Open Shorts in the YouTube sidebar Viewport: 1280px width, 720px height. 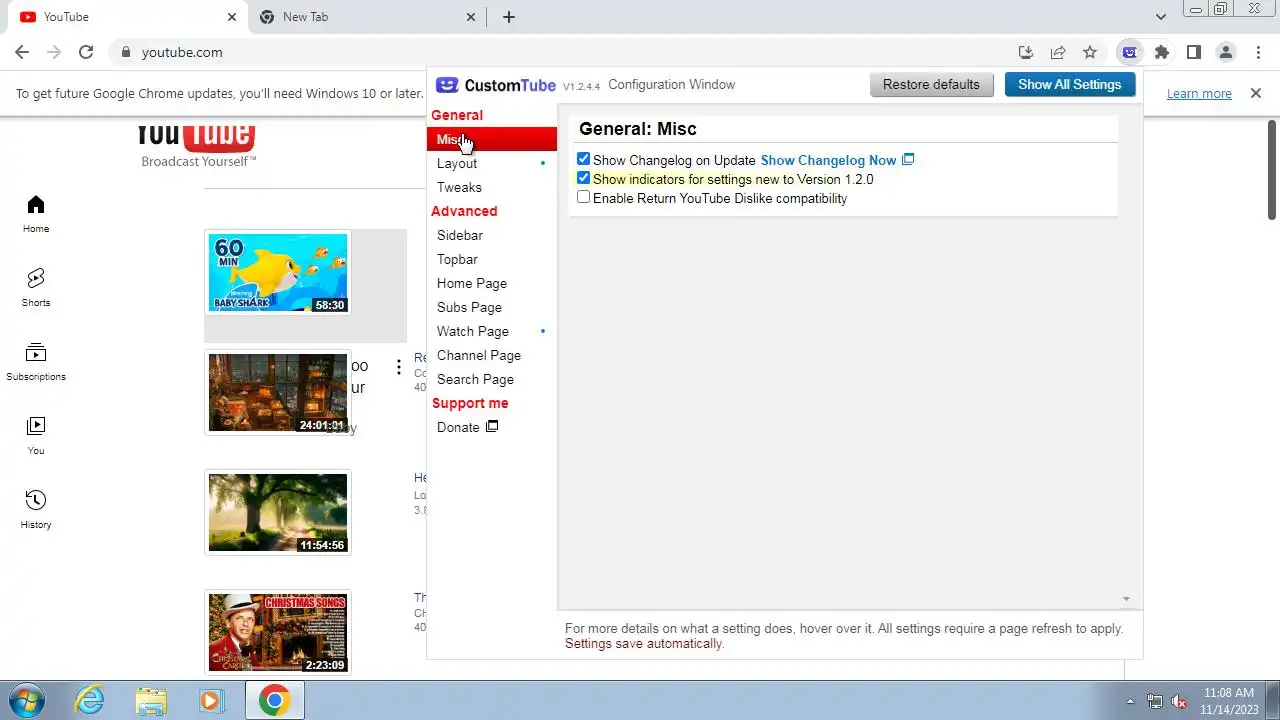click(x=36, y=288)
